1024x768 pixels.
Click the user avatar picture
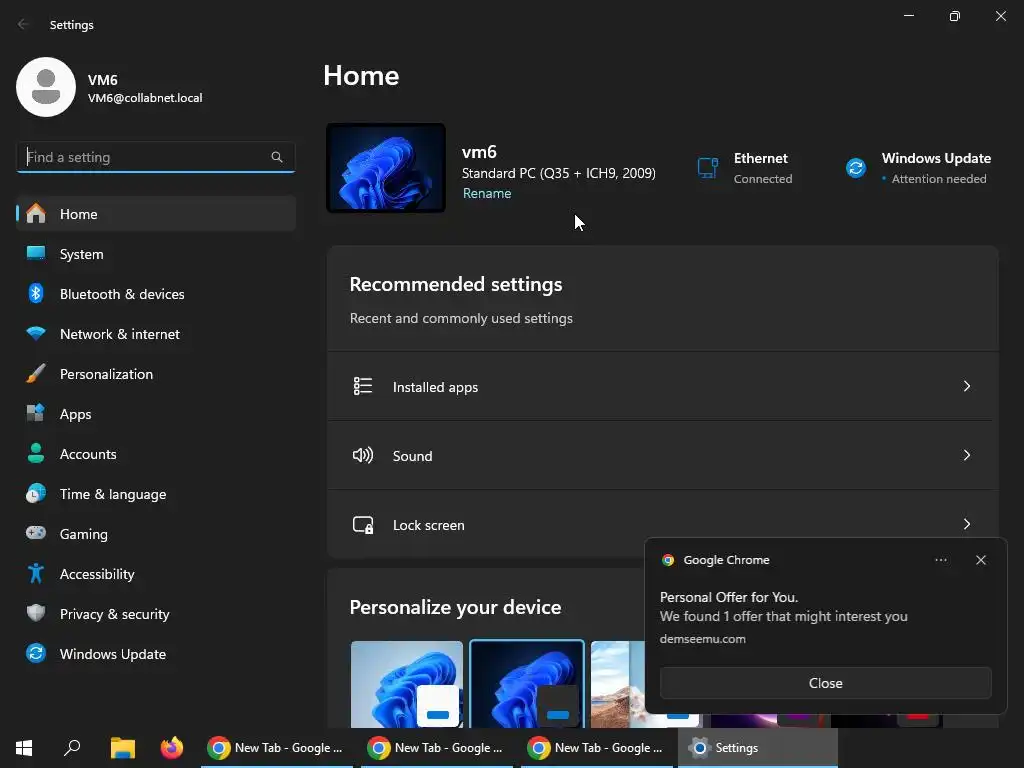point(46,87)
